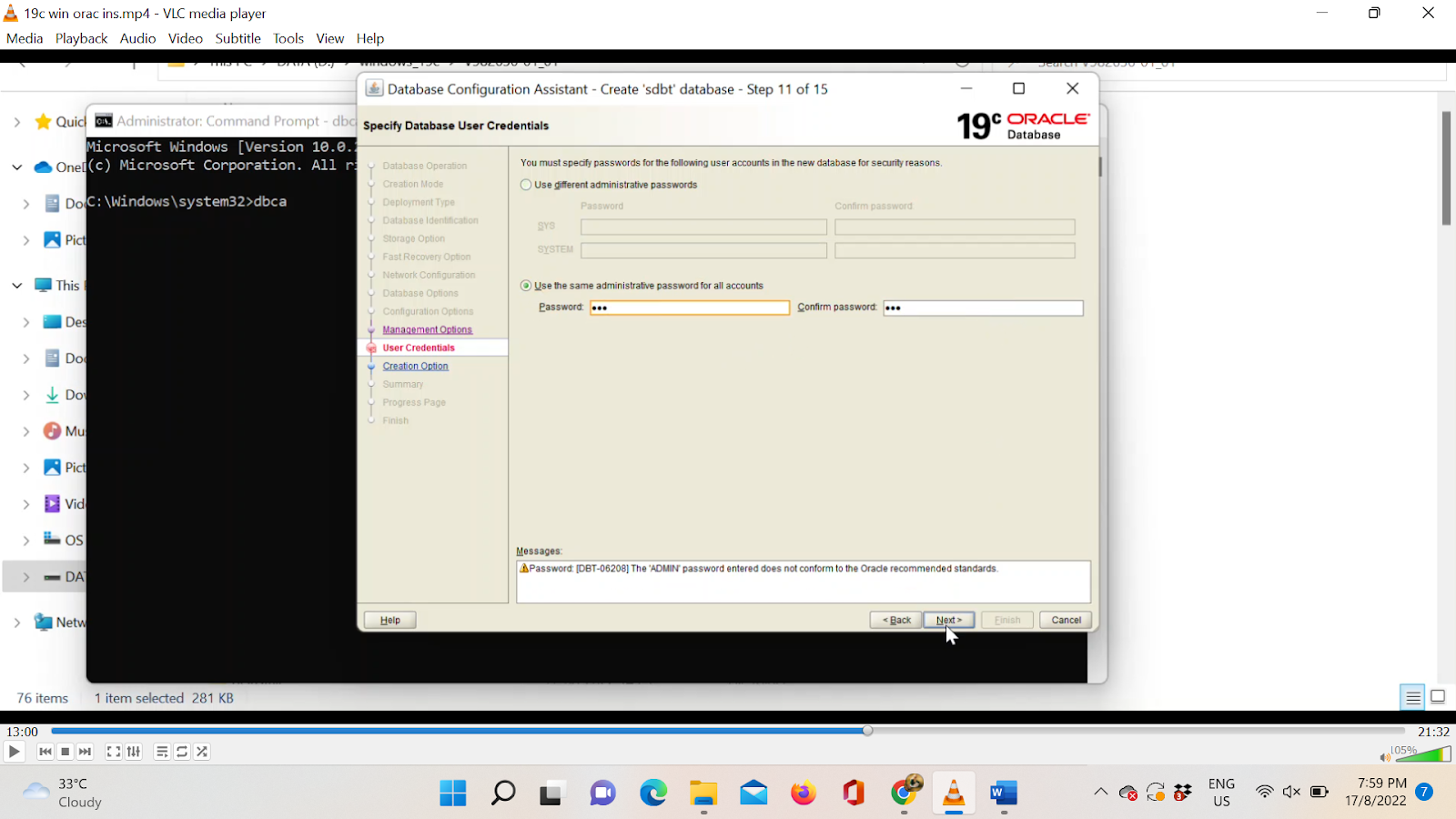Open the Tools menu
Screen dimensions: 1456x819
pyautogui.click(x=288, y=38)
